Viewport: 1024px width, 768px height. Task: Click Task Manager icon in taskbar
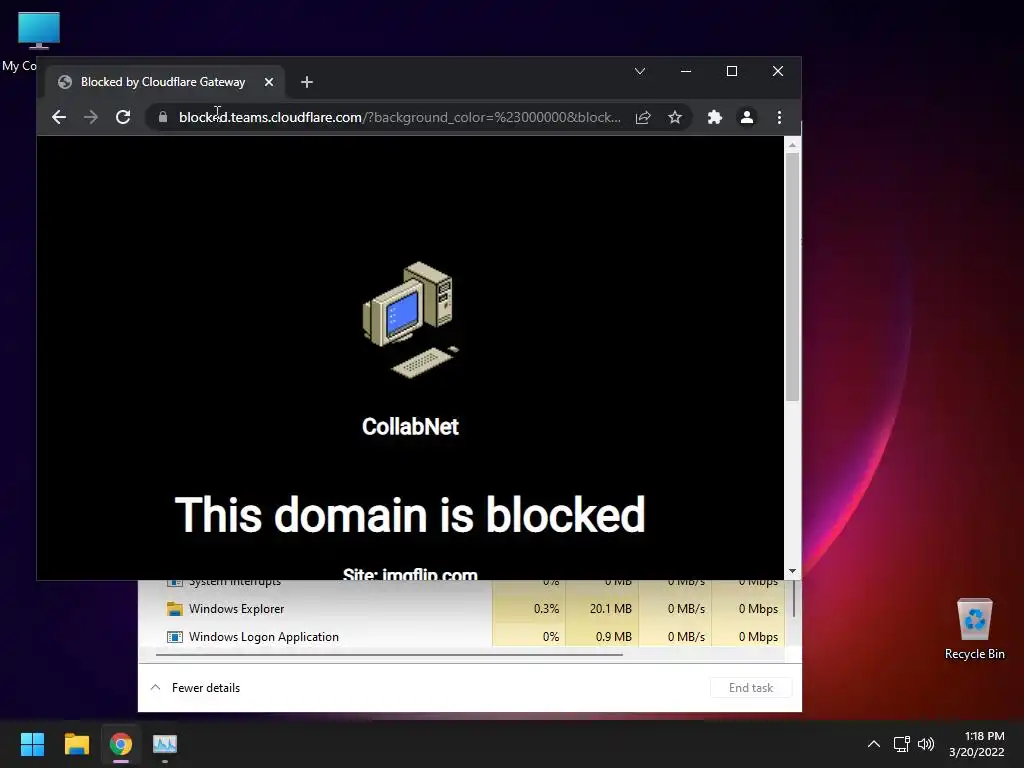pyautogui.click(x=165, y=744)
